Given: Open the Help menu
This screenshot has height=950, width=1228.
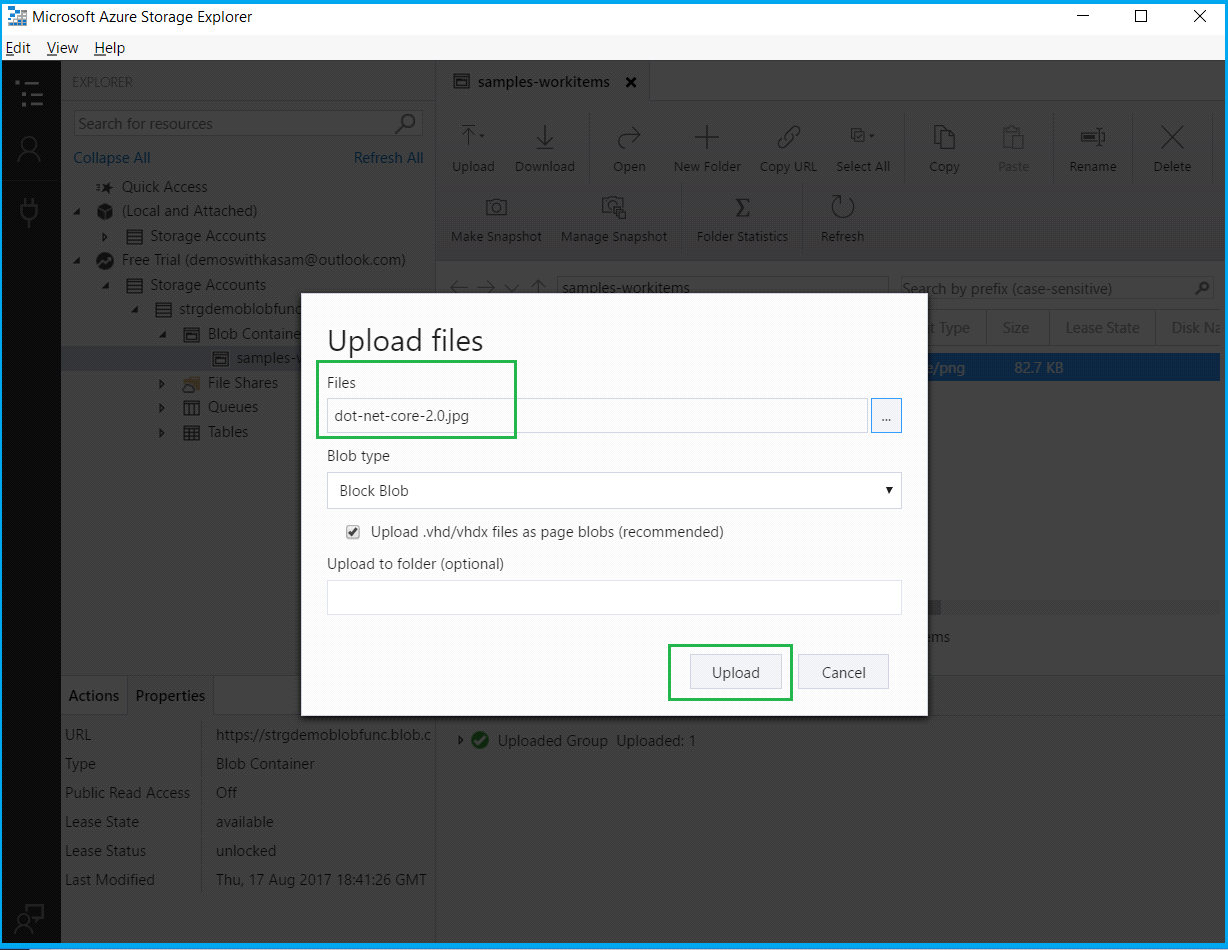Looking at the screenshot, I should [110, 48].
